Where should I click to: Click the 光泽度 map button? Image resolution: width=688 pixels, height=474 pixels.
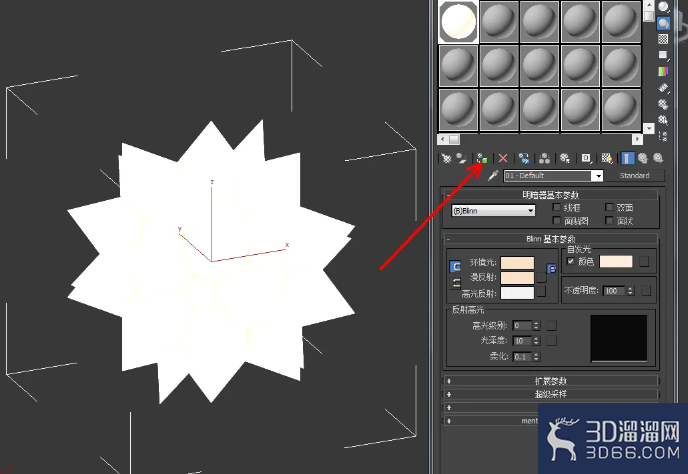point(552,341)
